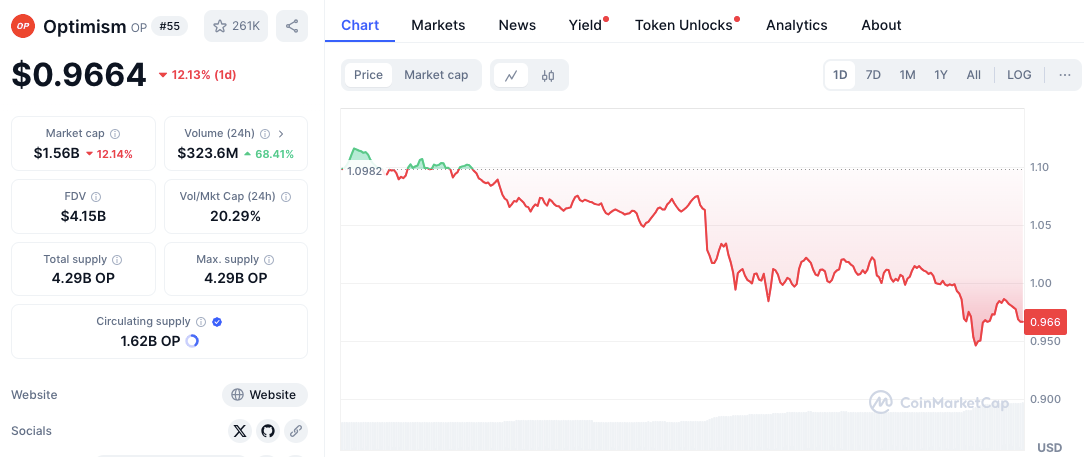Open the chart more options menu
The height and width of the screenshot is (457, 1084).
pos(1064,75)
